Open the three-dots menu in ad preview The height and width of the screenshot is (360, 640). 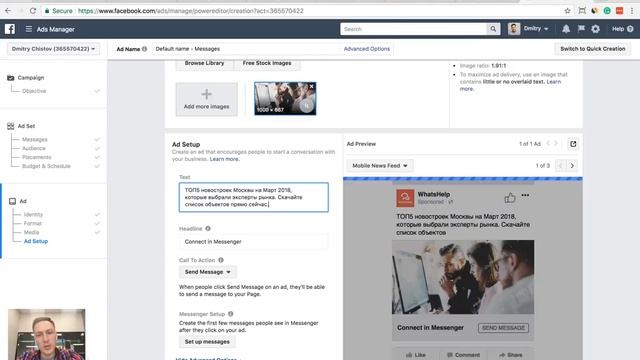[x=525, y=195]
